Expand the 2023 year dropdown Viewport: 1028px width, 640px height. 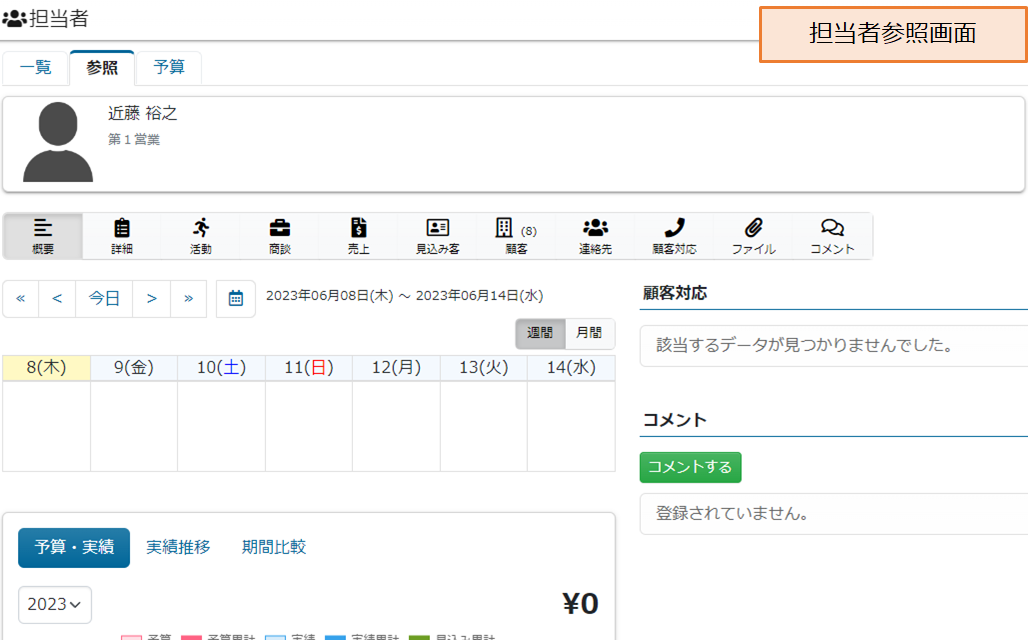point(54,605)
